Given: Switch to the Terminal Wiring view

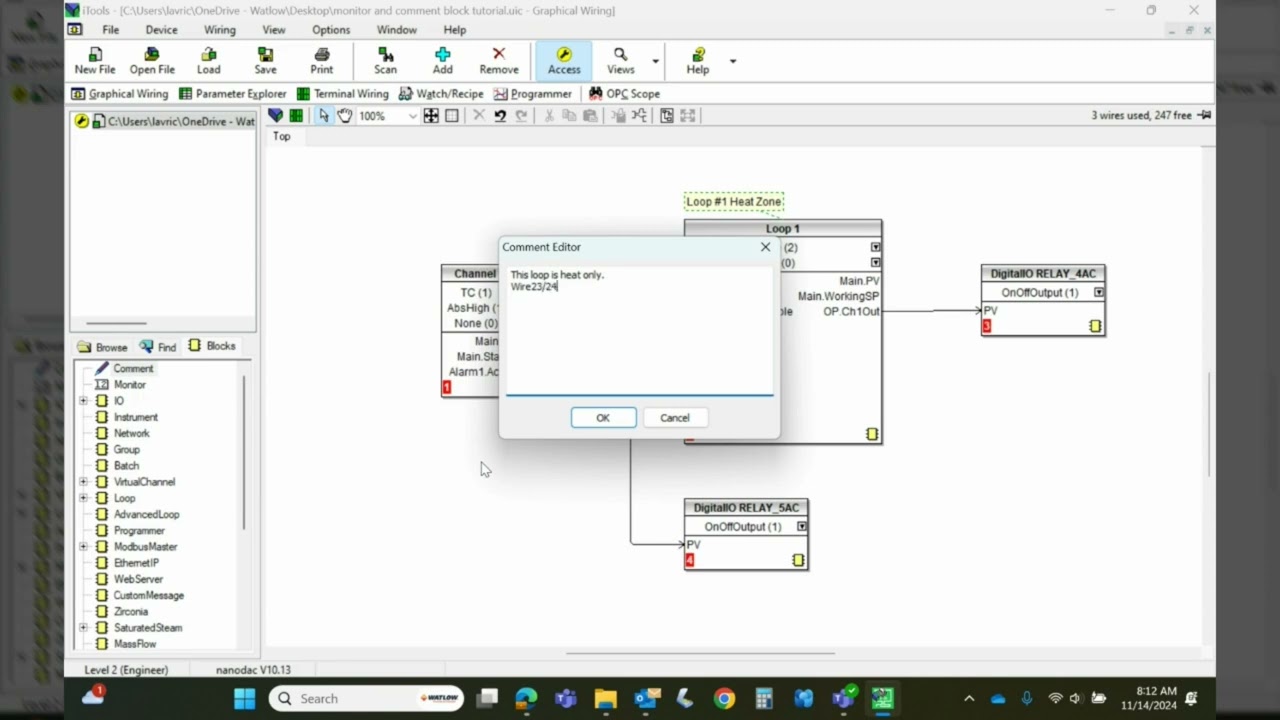Looking at the screenshot, I should tap(342, 93).
